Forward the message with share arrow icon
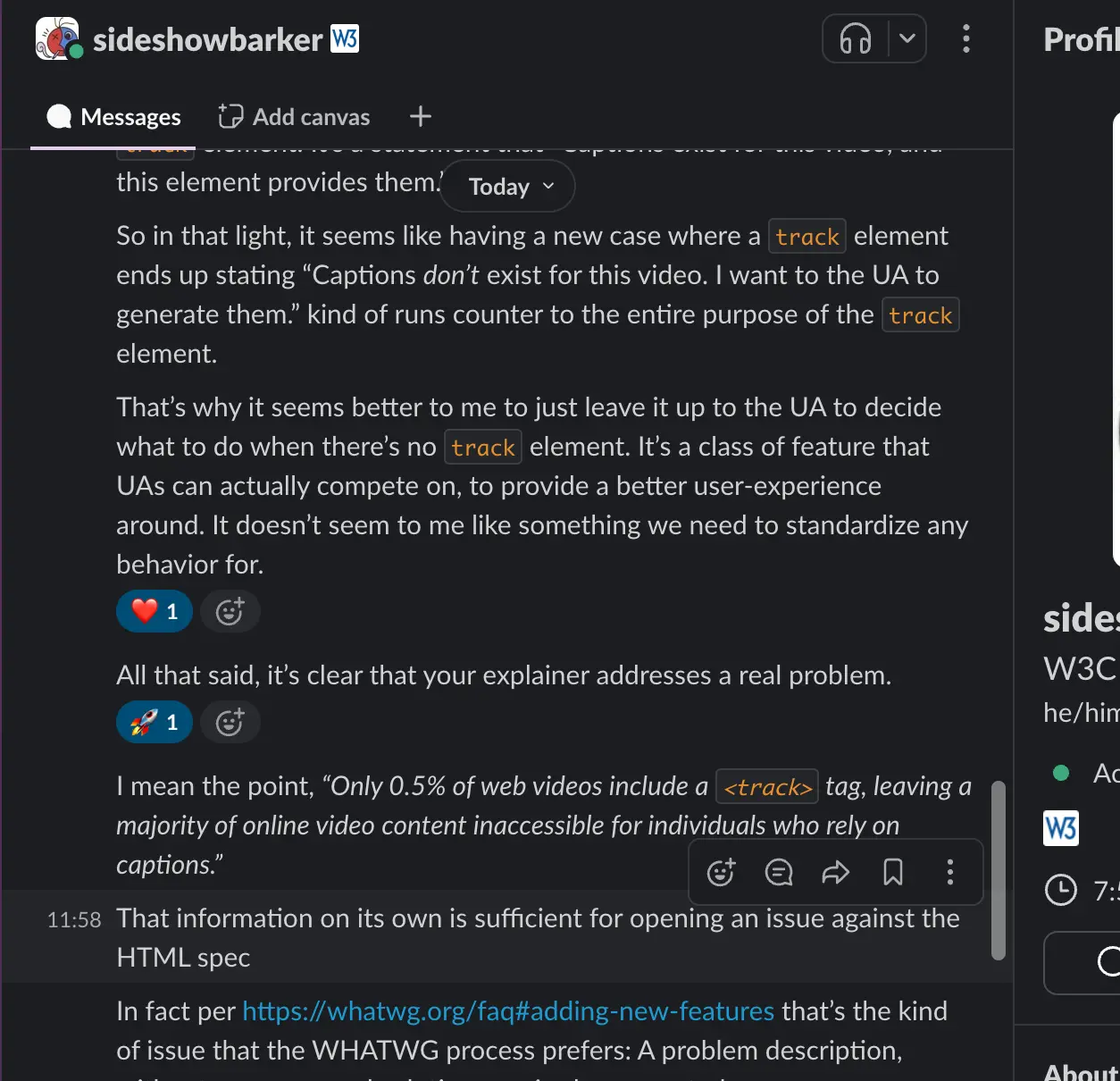The image size is (1120, 1081). [836, 872]
